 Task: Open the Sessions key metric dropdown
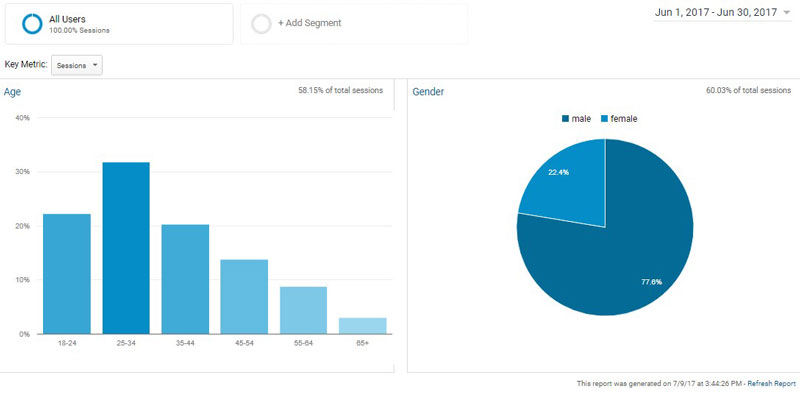[77, 65]
